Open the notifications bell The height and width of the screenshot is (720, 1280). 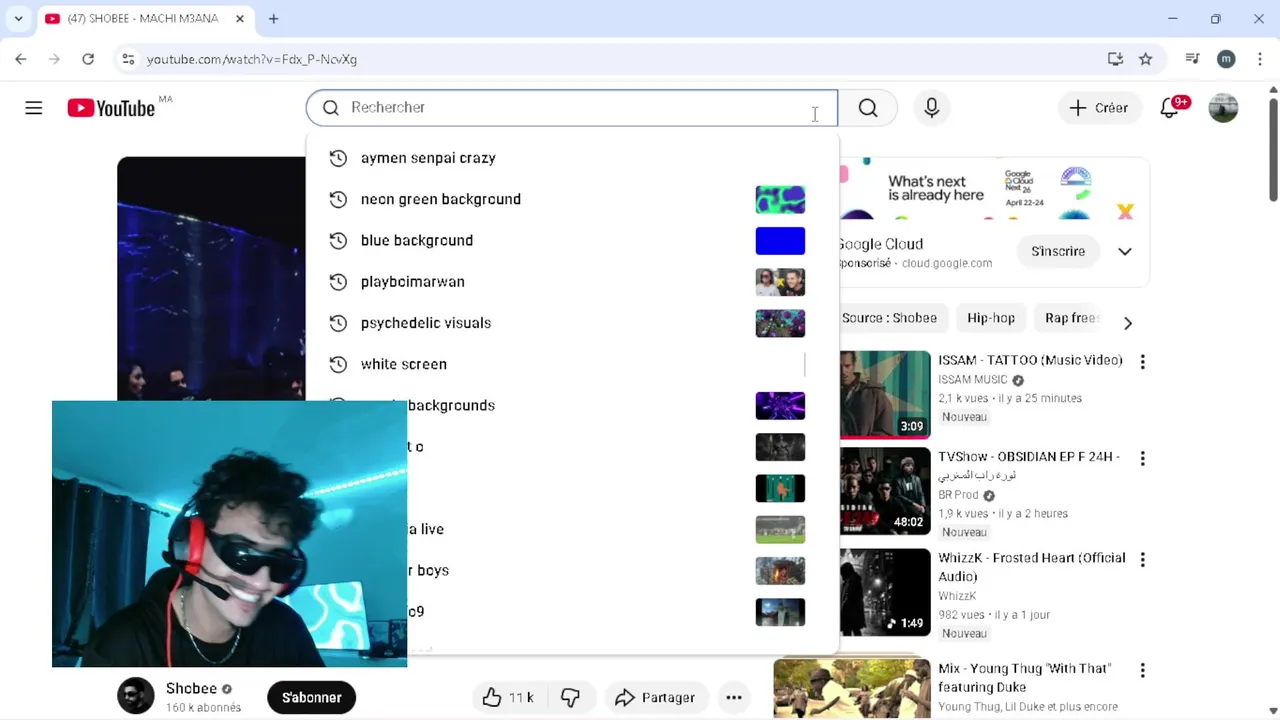[1169, 108]
